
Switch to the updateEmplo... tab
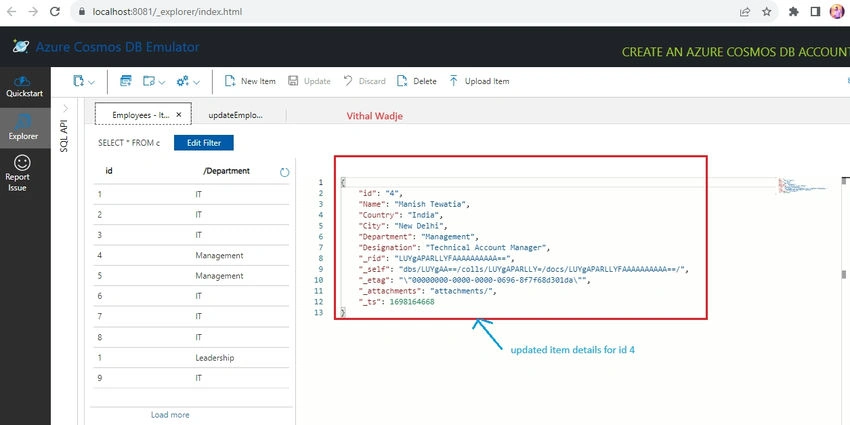coord(235,115)
